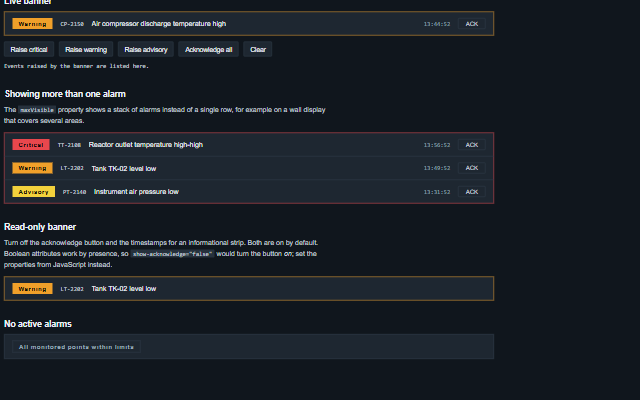Acknowledge the Instrument air pressure low alarm

point(471,192)
